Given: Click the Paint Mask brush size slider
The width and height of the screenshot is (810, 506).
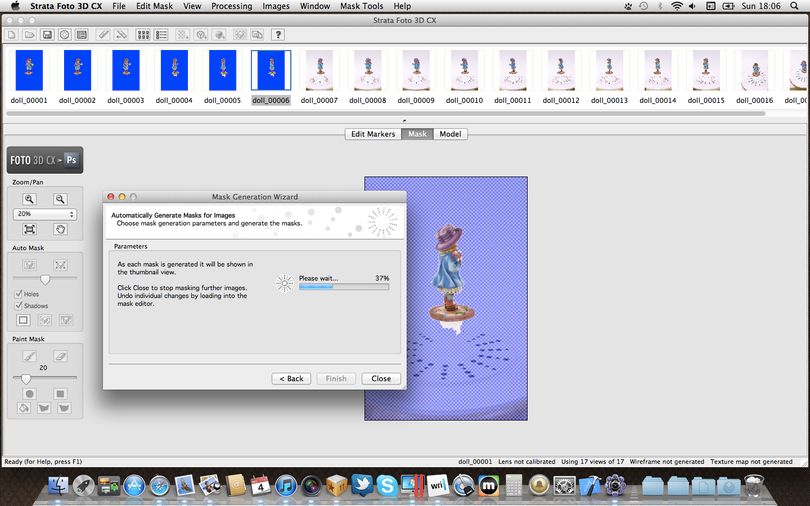Looking at the screenshot, I should [x=44, y=378].
